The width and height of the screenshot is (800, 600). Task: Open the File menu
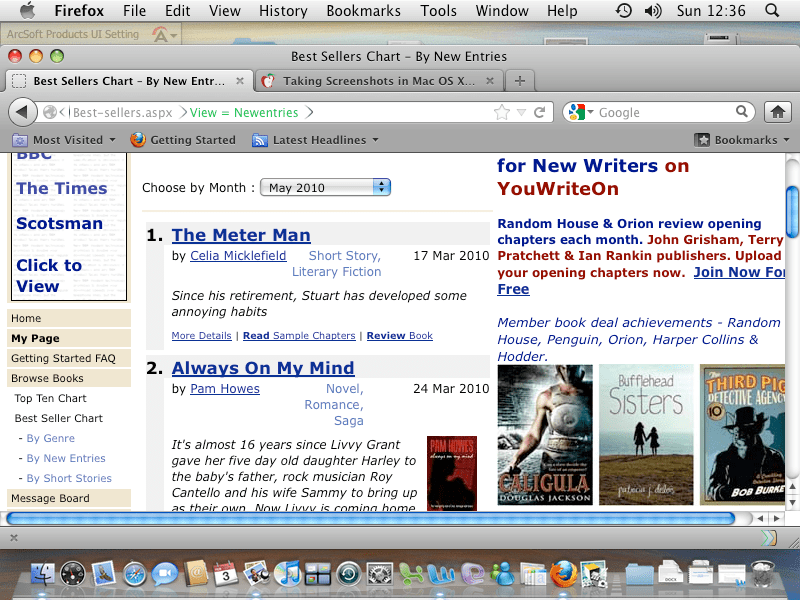(x=134, y=11)
